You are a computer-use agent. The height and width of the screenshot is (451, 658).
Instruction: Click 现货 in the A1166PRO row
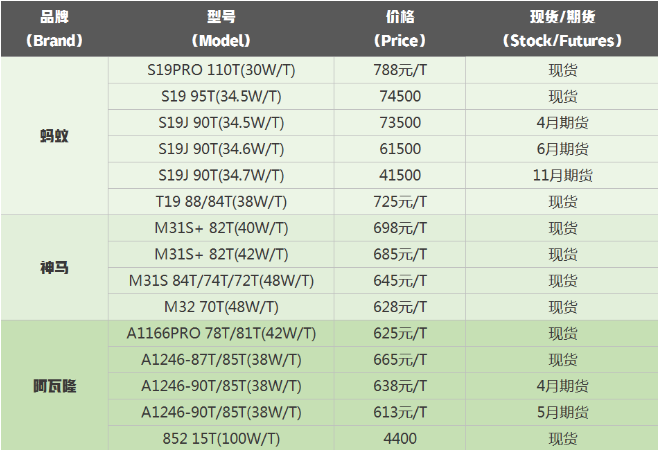562,333
